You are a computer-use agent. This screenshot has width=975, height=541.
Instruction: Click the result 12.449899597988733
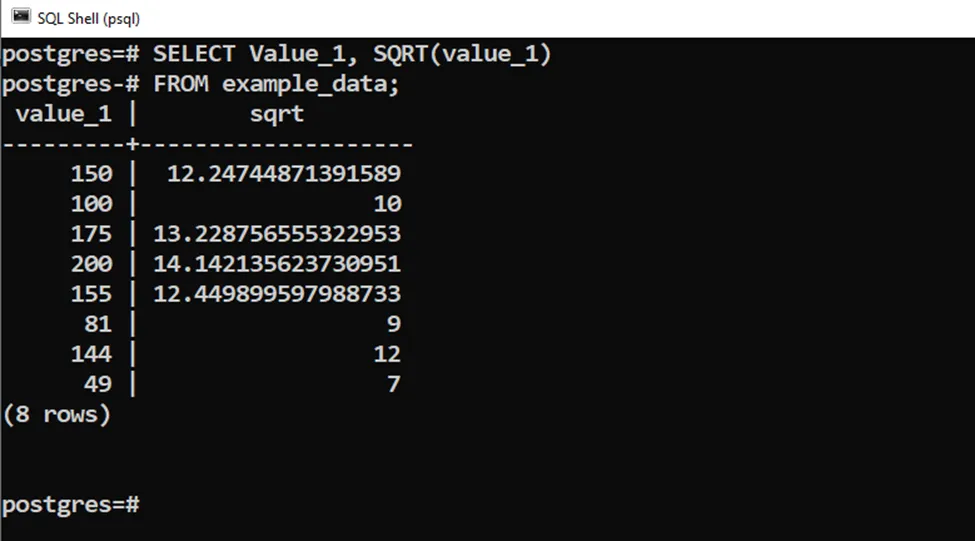point(277,294)
